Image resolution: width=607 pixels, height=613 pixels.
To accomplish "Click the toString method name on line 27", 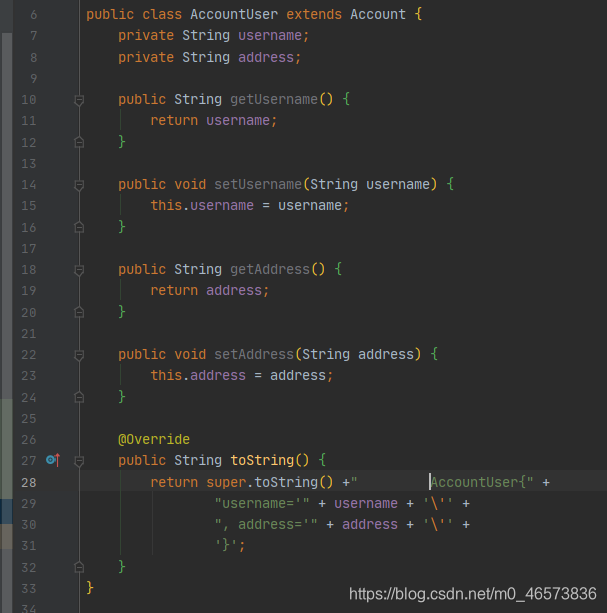I will (262, 460).
